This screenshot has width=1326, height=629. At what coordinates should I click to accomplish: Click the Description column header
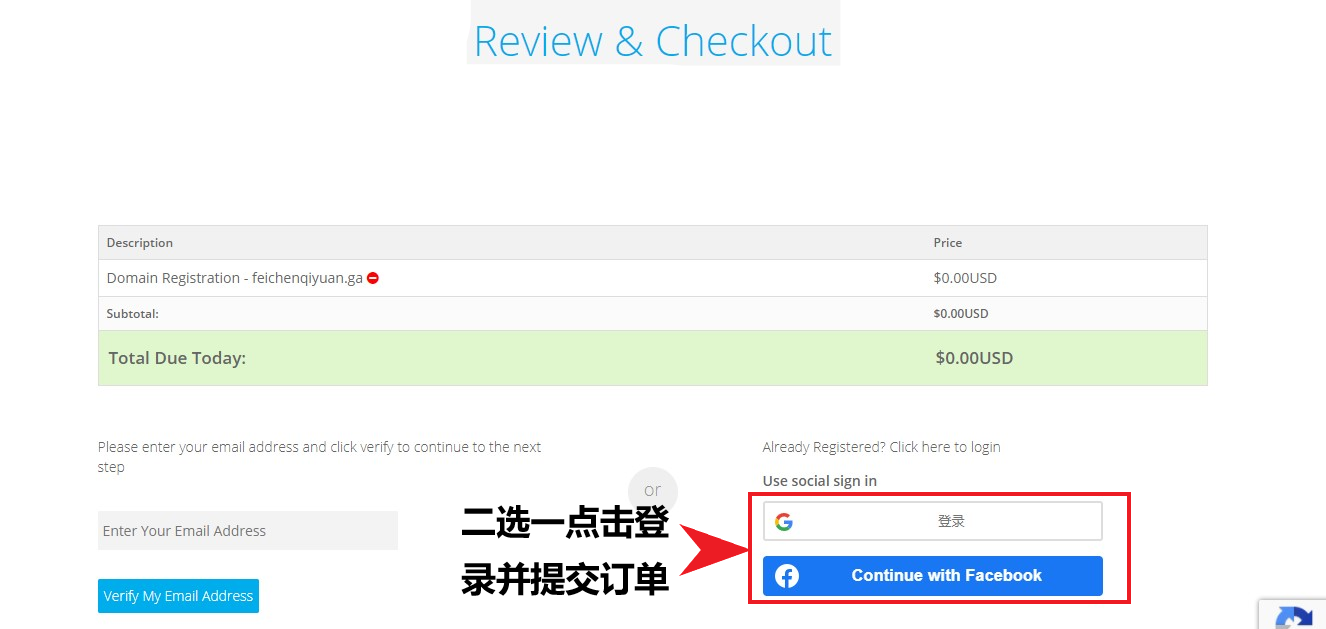[x=140, y=243]
